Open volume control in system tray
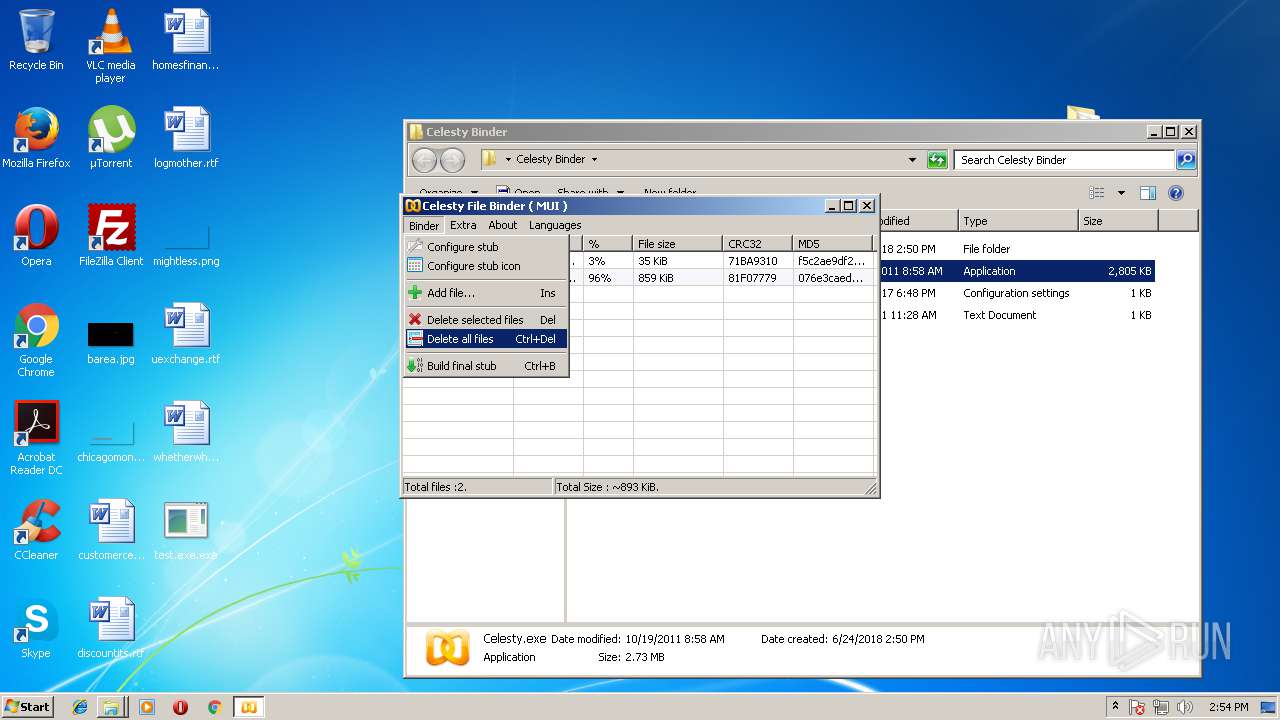The image size is (1280, 720). tap(1185, 707)
